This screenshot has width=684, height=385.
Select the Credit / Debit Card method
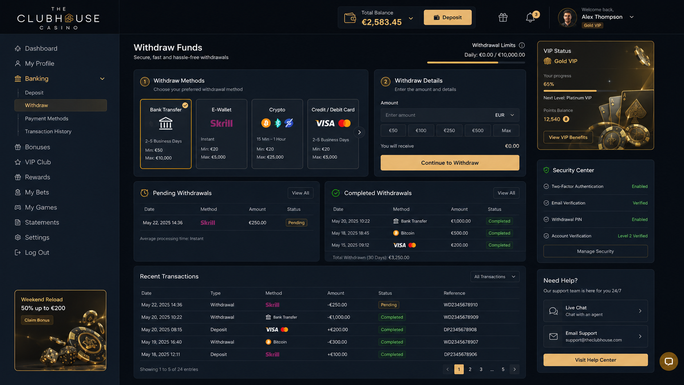click(333, 134)
